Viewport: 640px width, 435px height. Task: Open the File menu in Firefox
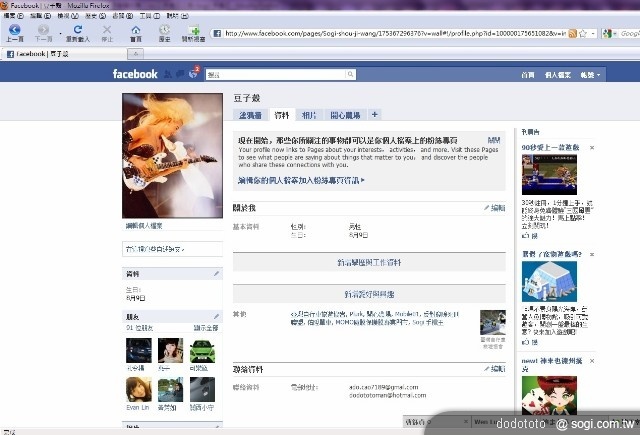pyautogui.click(x=13, y=16)
